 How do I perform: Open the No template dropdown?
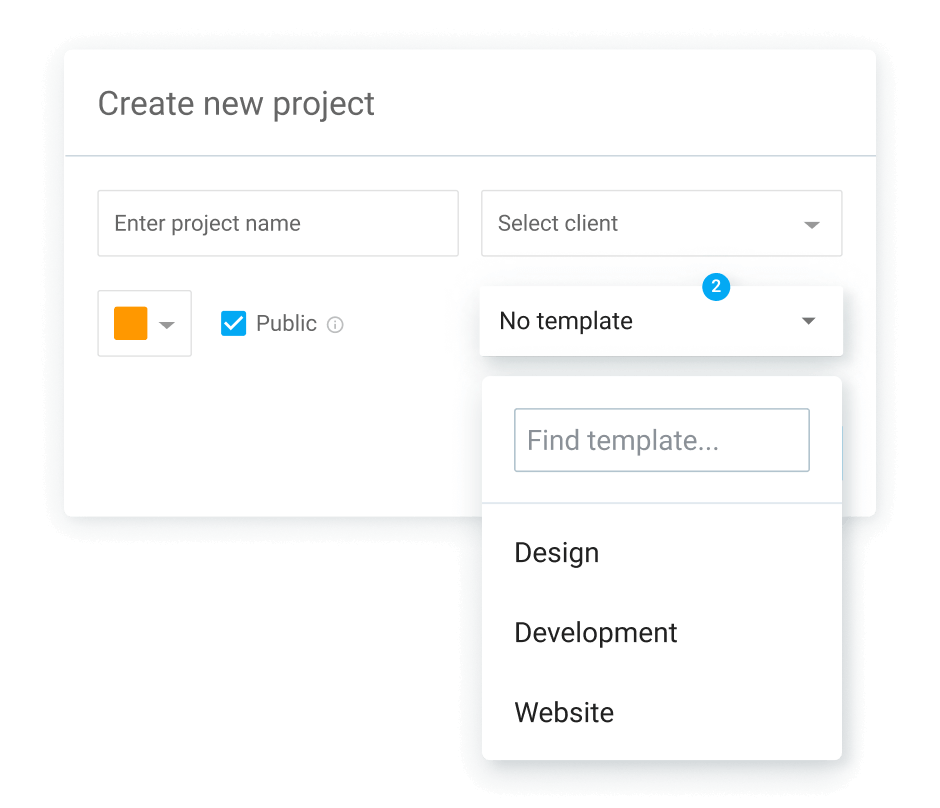coord(662,321)
